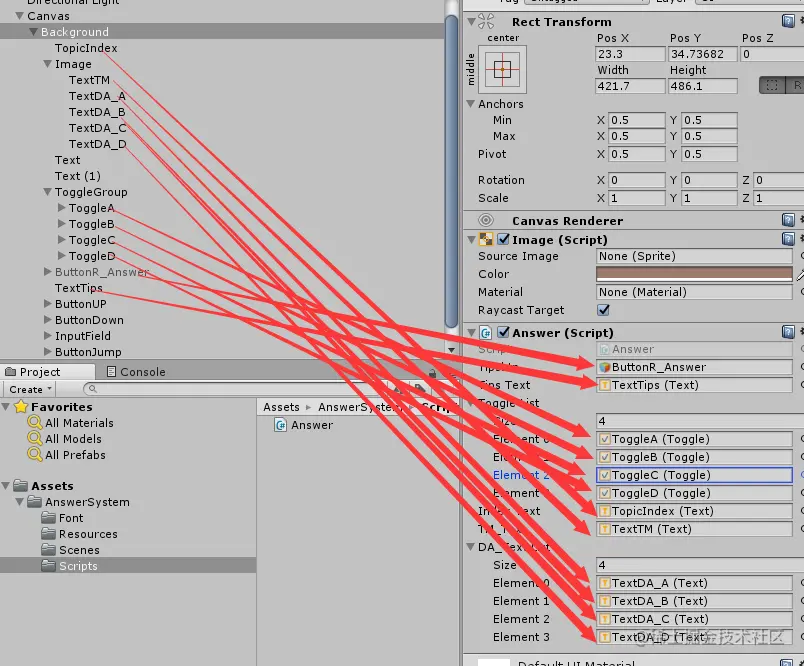Select TopicIndex in hierarchy
The image size is (804, 666).
point(86,48)
